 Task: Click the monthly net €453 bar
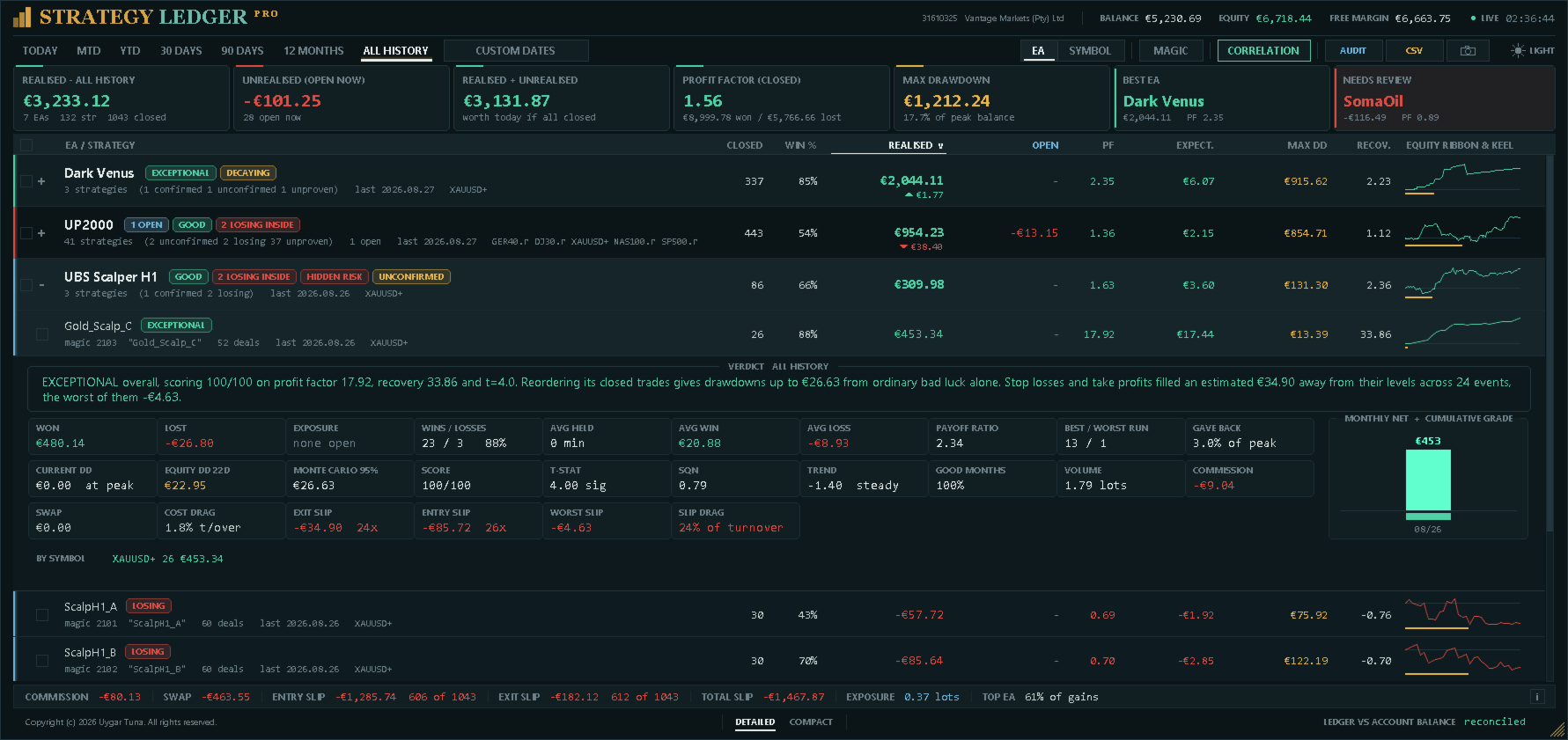coord(1428,480)
